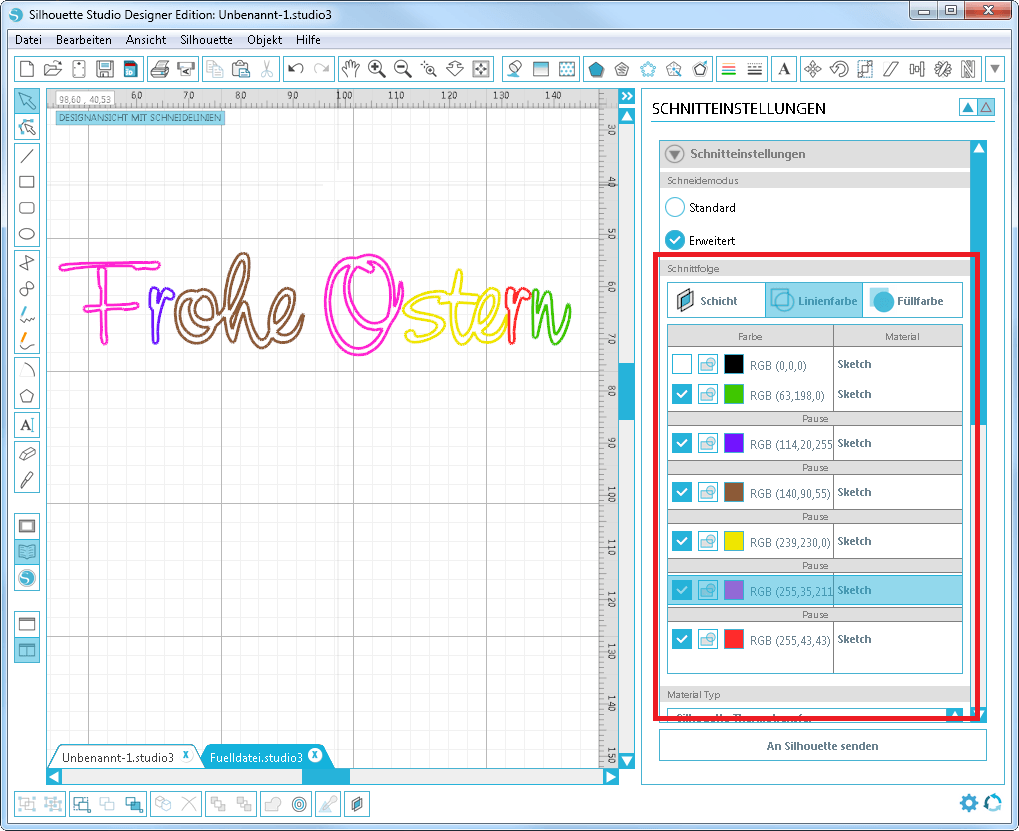Viewport: 1019px width, 831px height.
Task: Click the Zoom In magnifier icon
Action: 377,69
